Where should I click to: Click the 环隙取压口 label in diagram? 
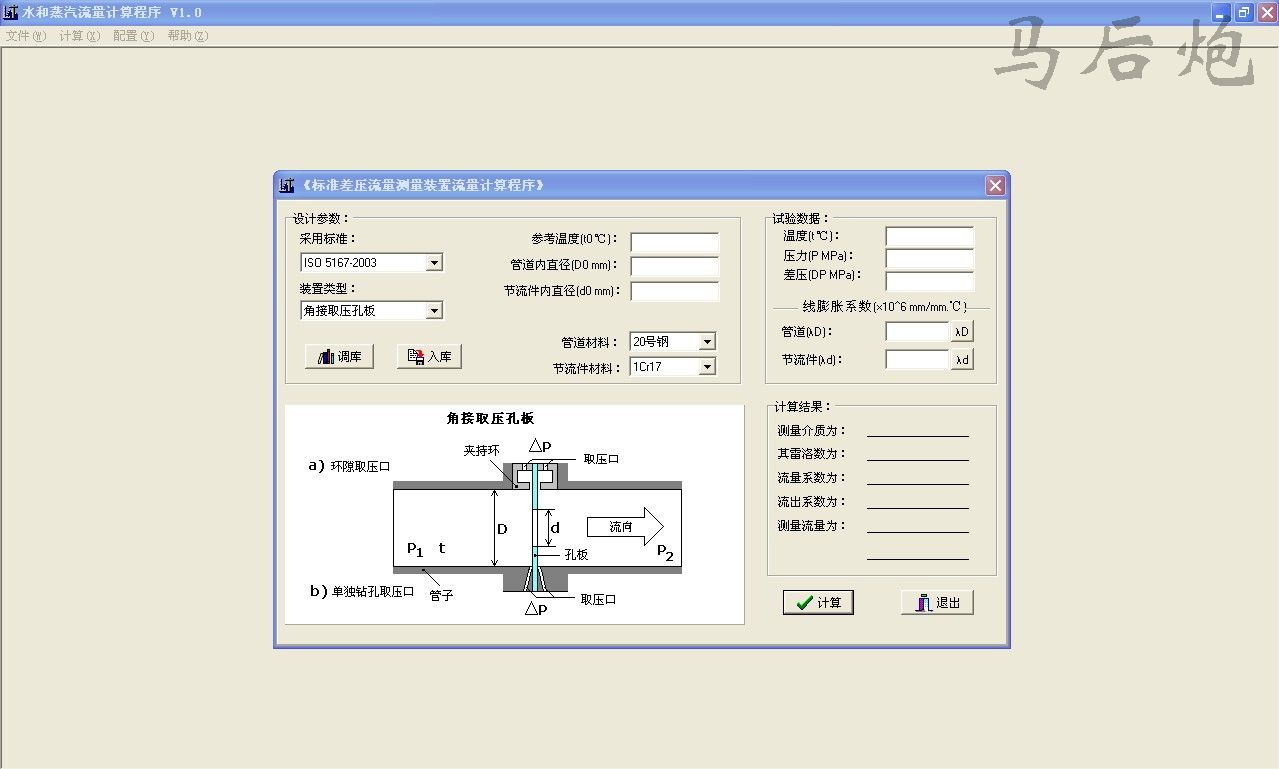click(360, 466)
